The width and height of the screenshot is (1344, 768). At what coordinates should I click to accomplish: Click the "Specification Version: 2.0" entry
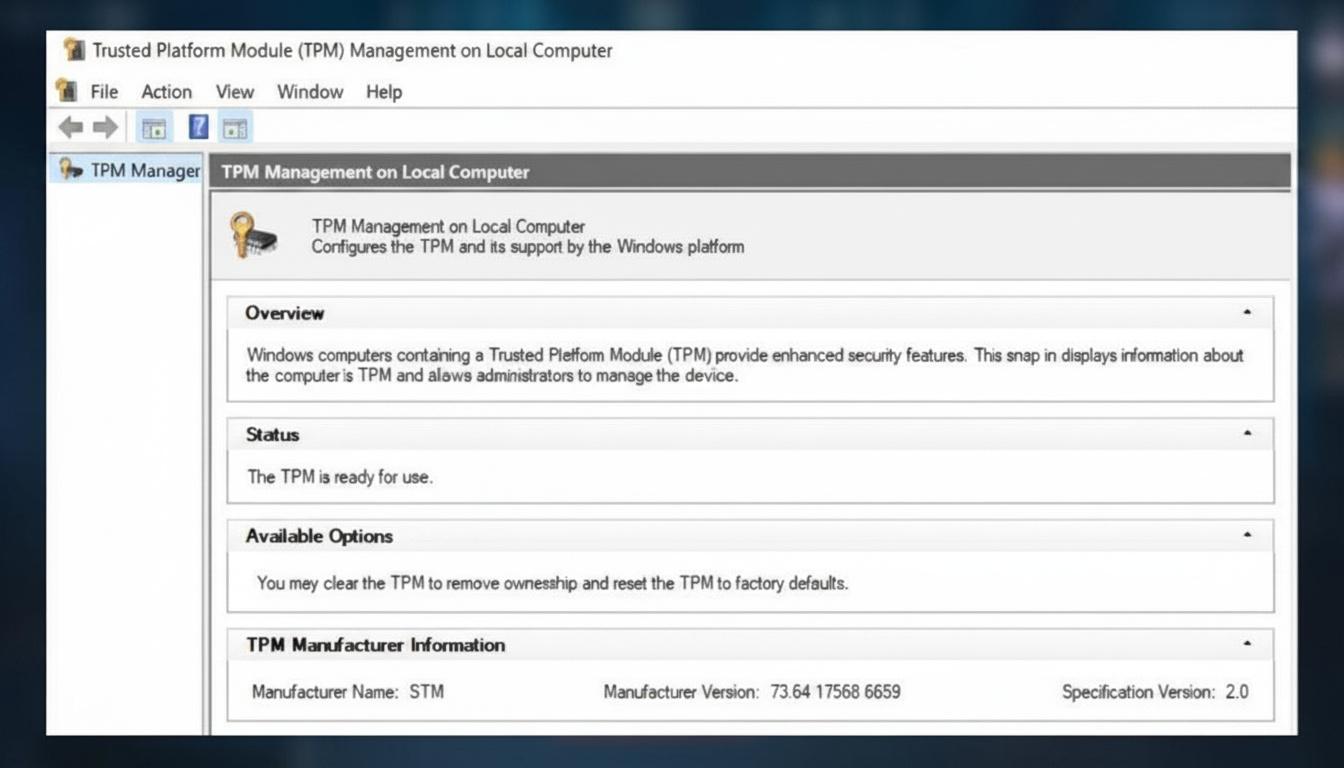pyautogui.click(x=1155, y=691)
